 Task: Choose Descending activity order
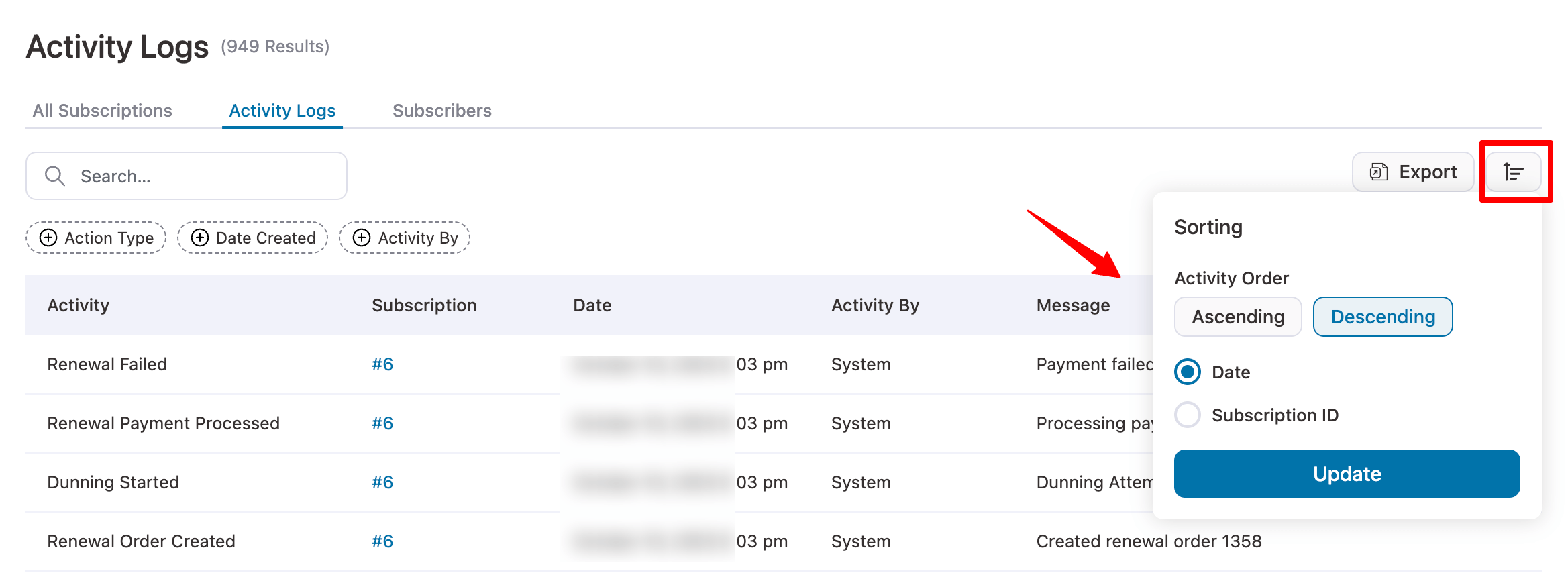[x=1382, y=317]
